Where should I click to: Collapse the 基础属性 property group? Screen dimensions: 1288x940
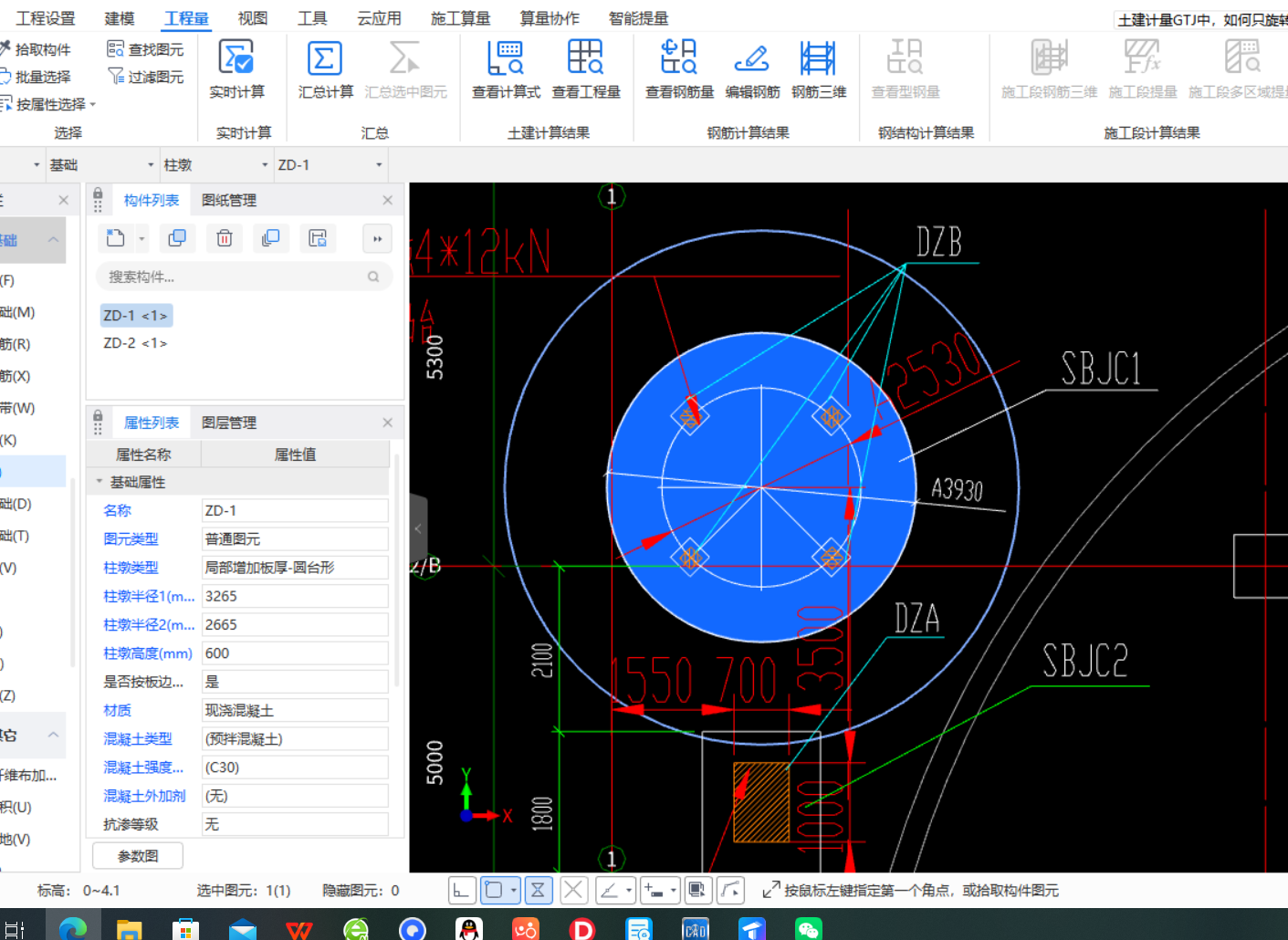pos(99,482)
